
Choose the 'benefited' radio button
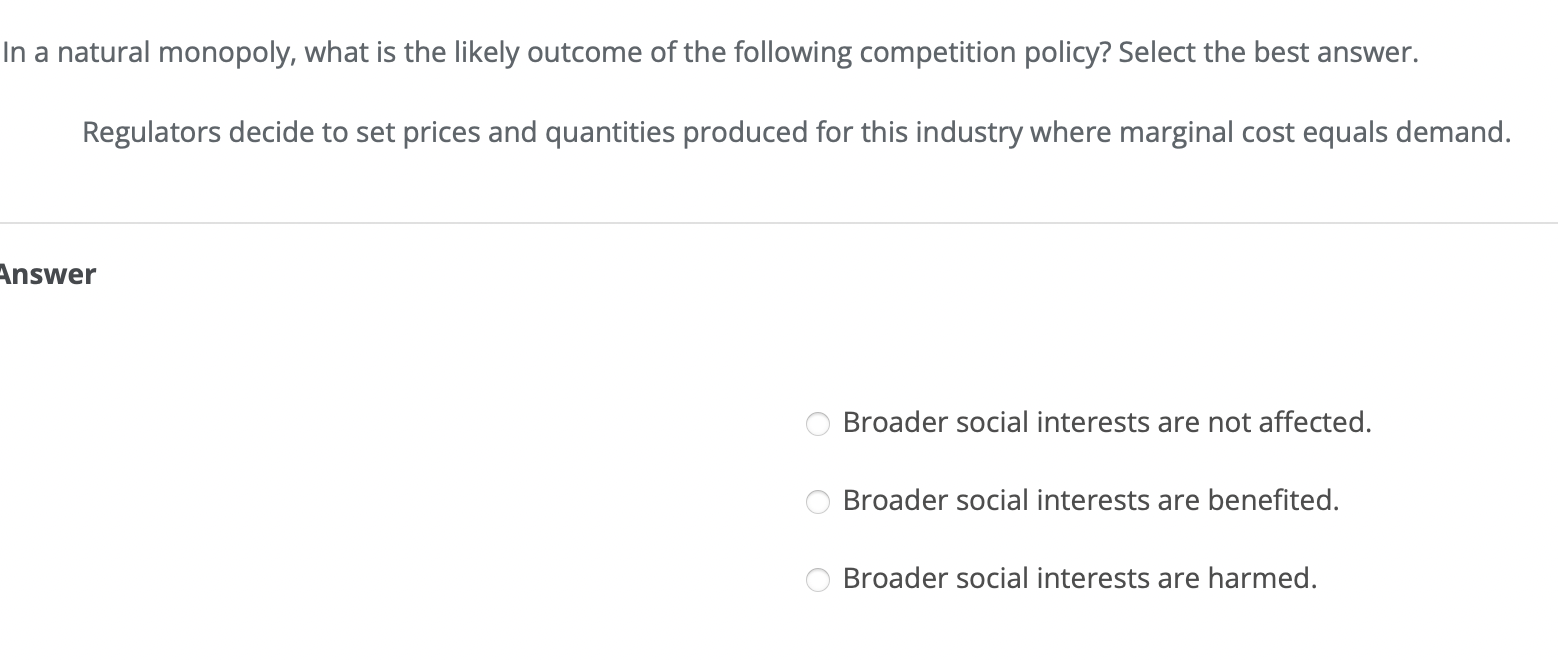pos(818,502)
